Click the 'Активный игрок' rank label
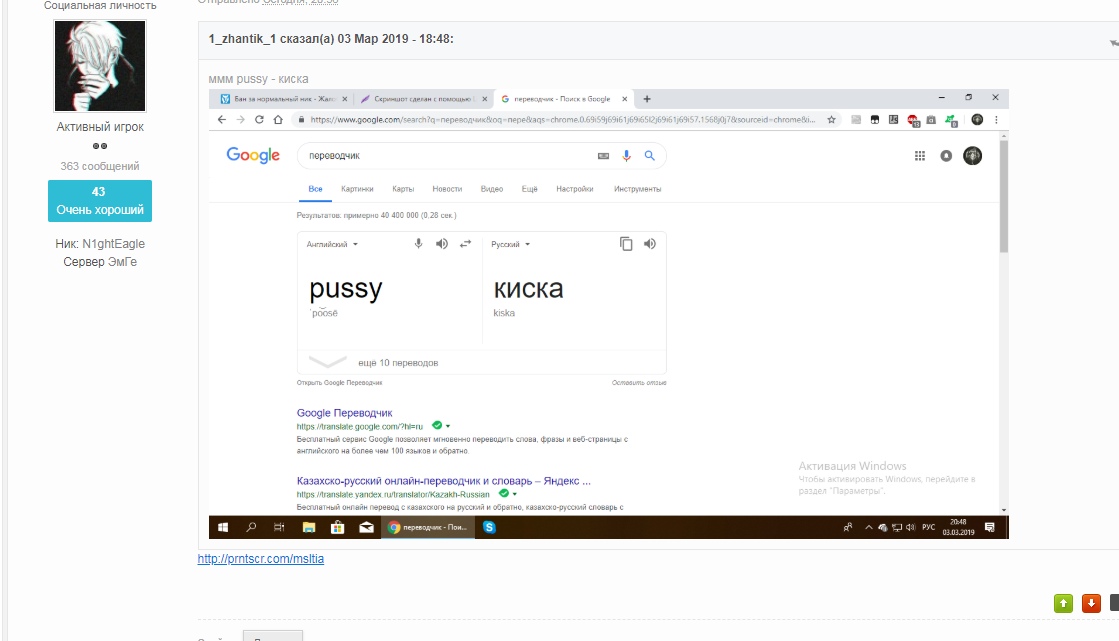1119x641 pixels. click(x=100, y=126)
